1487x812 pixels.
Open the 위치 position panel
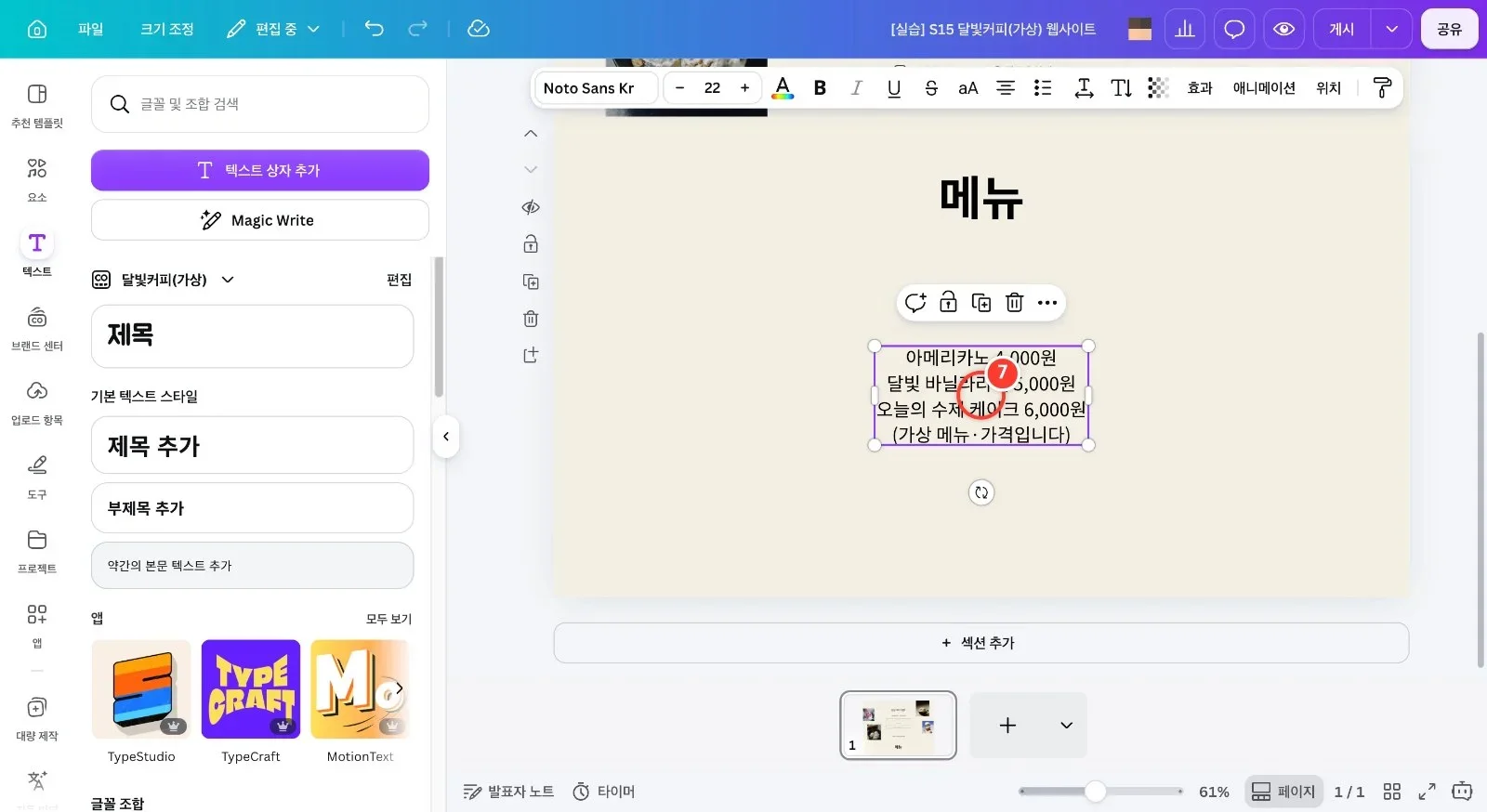tap(1329, 88)
